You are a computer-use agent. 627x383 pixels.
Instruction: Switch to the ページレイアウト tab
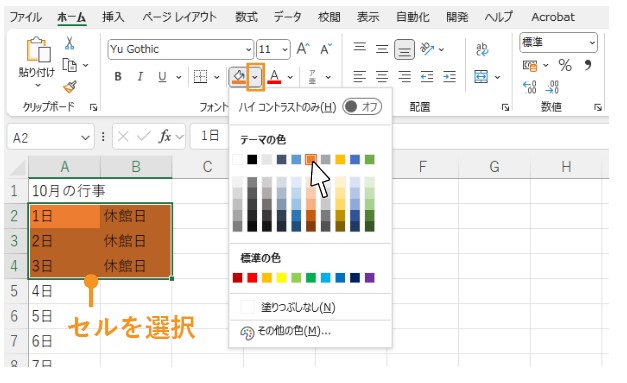pos(180,17)
